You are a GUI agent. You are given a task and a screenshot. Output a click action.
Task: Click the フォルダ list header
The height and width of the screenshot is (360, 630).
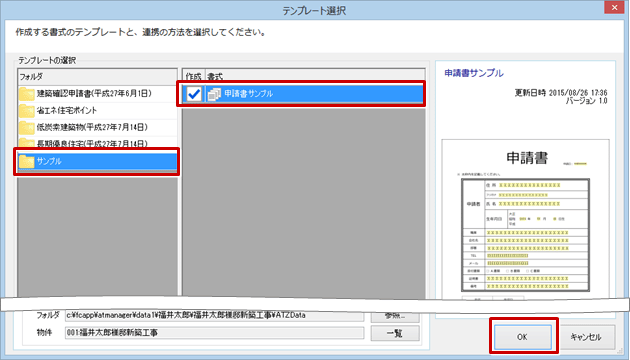[x=97, y=76]
